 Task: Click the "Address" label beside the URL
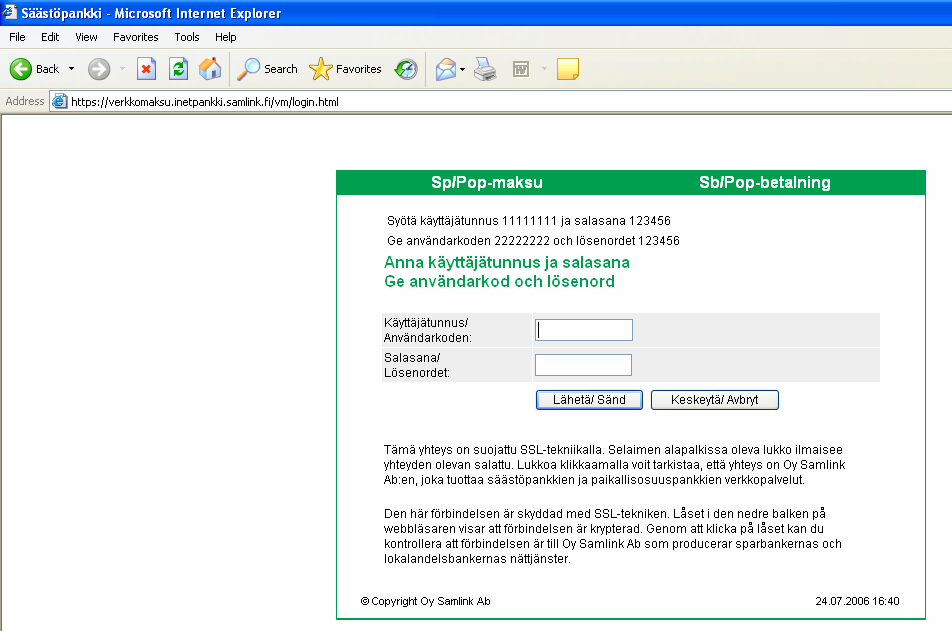25,101
